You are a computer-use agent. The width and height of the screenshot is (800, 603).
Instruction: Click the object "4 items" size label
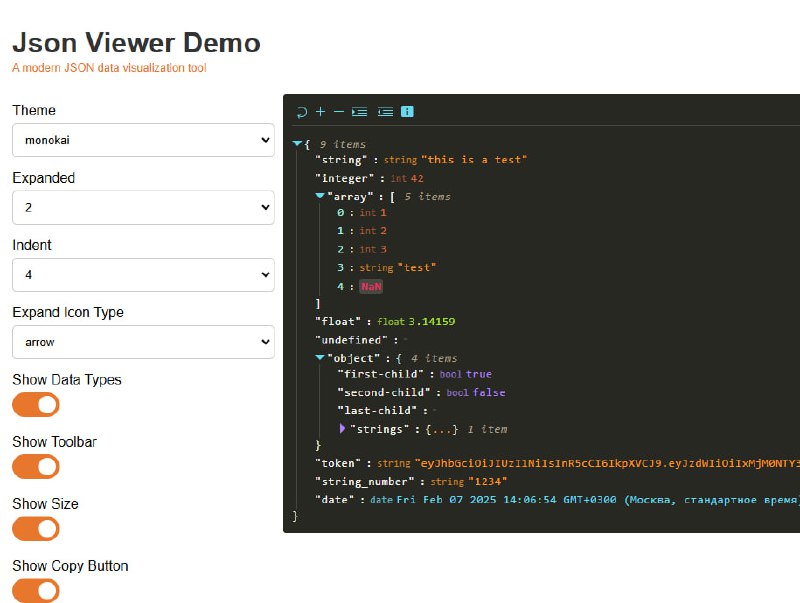[x=434, y=358]
